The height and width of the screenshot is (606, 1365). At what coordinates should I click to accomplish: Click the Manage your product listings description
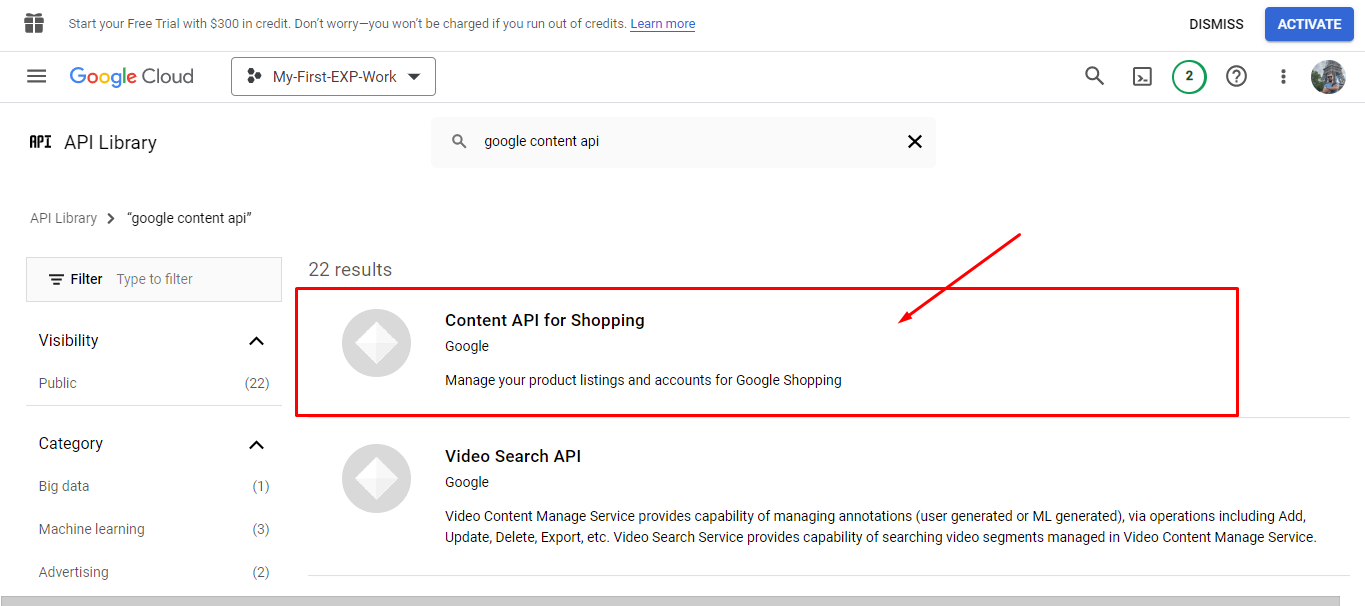pyautogui.click(x=643, y=380)
